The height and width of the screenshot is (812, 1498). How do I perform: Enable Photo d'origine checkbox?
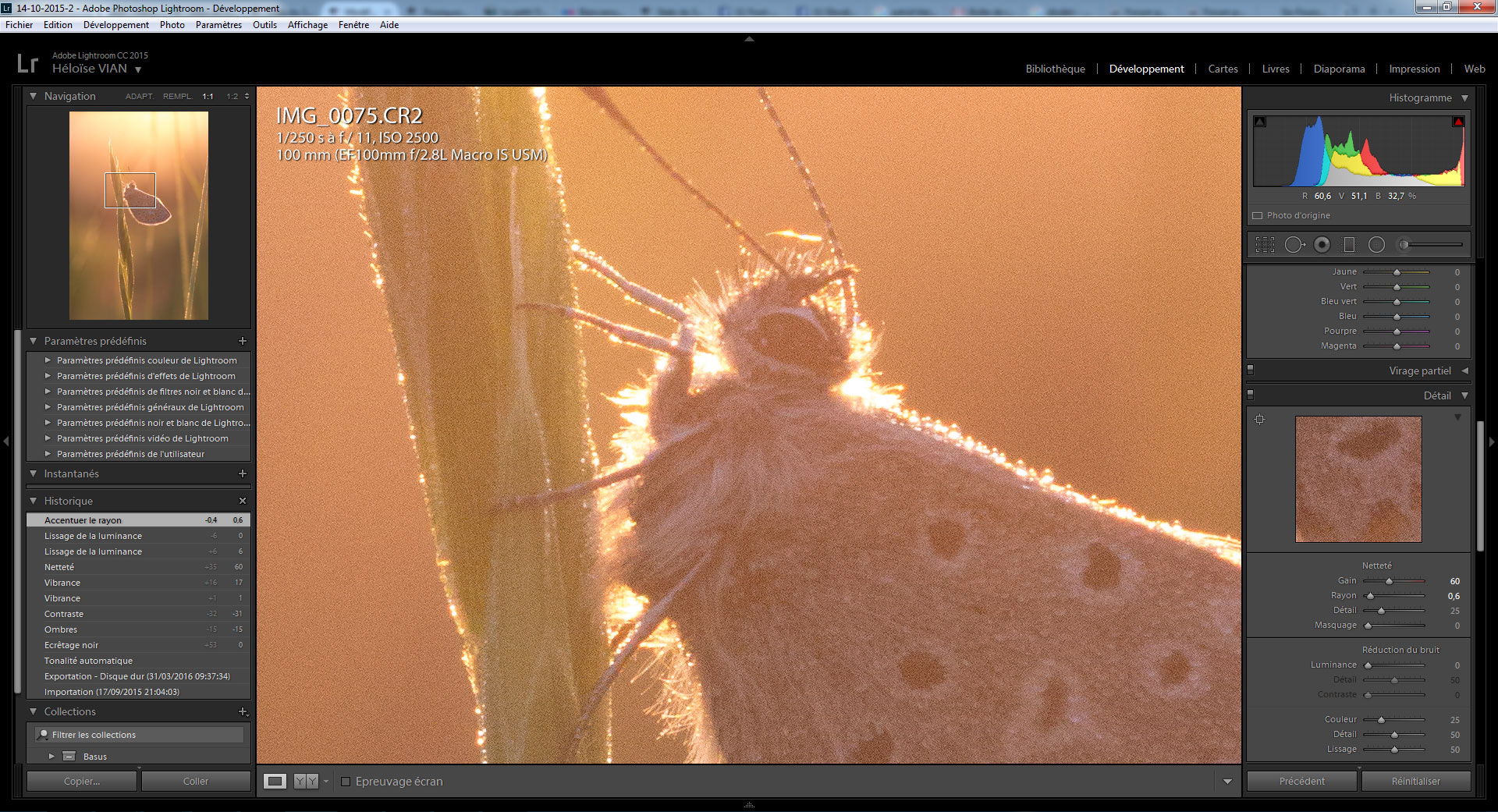click(x=1258, y=215)
